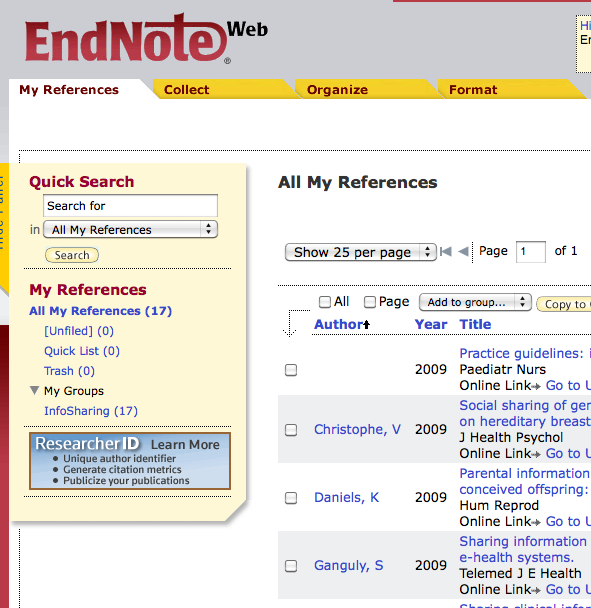
Task: Open the Sharing information e-health systems title
Action: (x=523, y=549)
